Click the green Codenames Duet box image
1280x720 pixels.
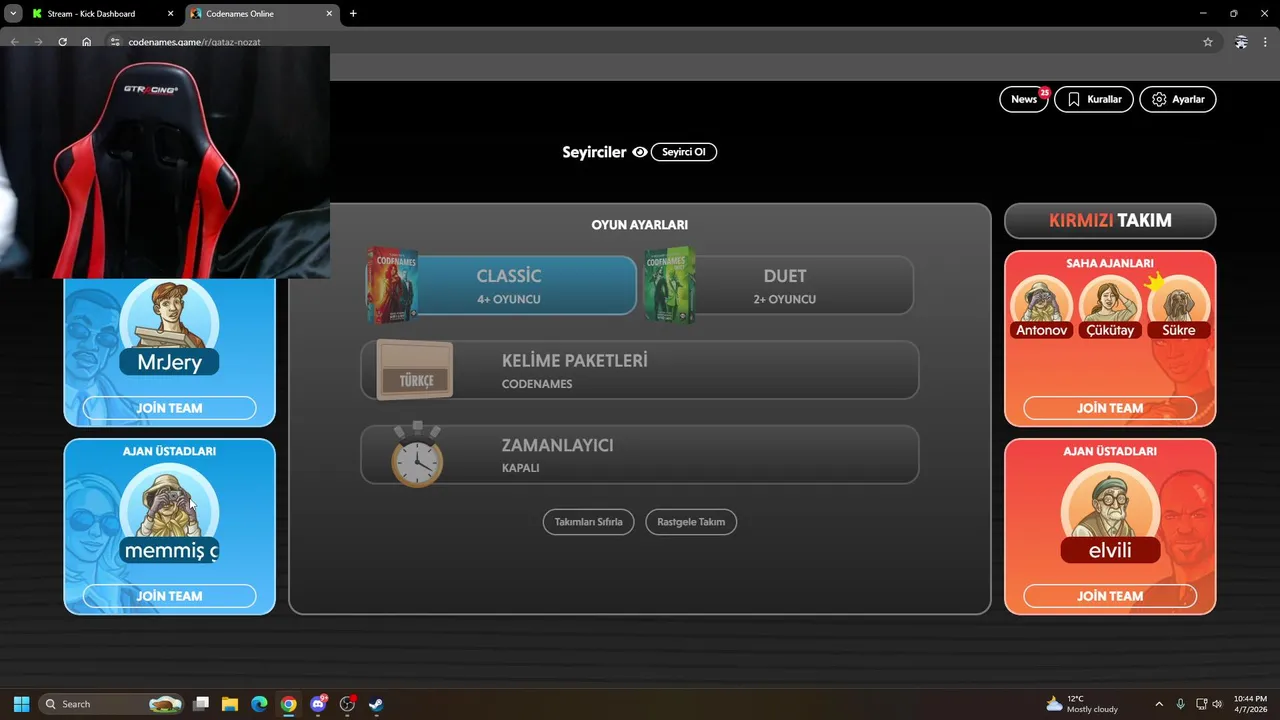click(669, 285)
